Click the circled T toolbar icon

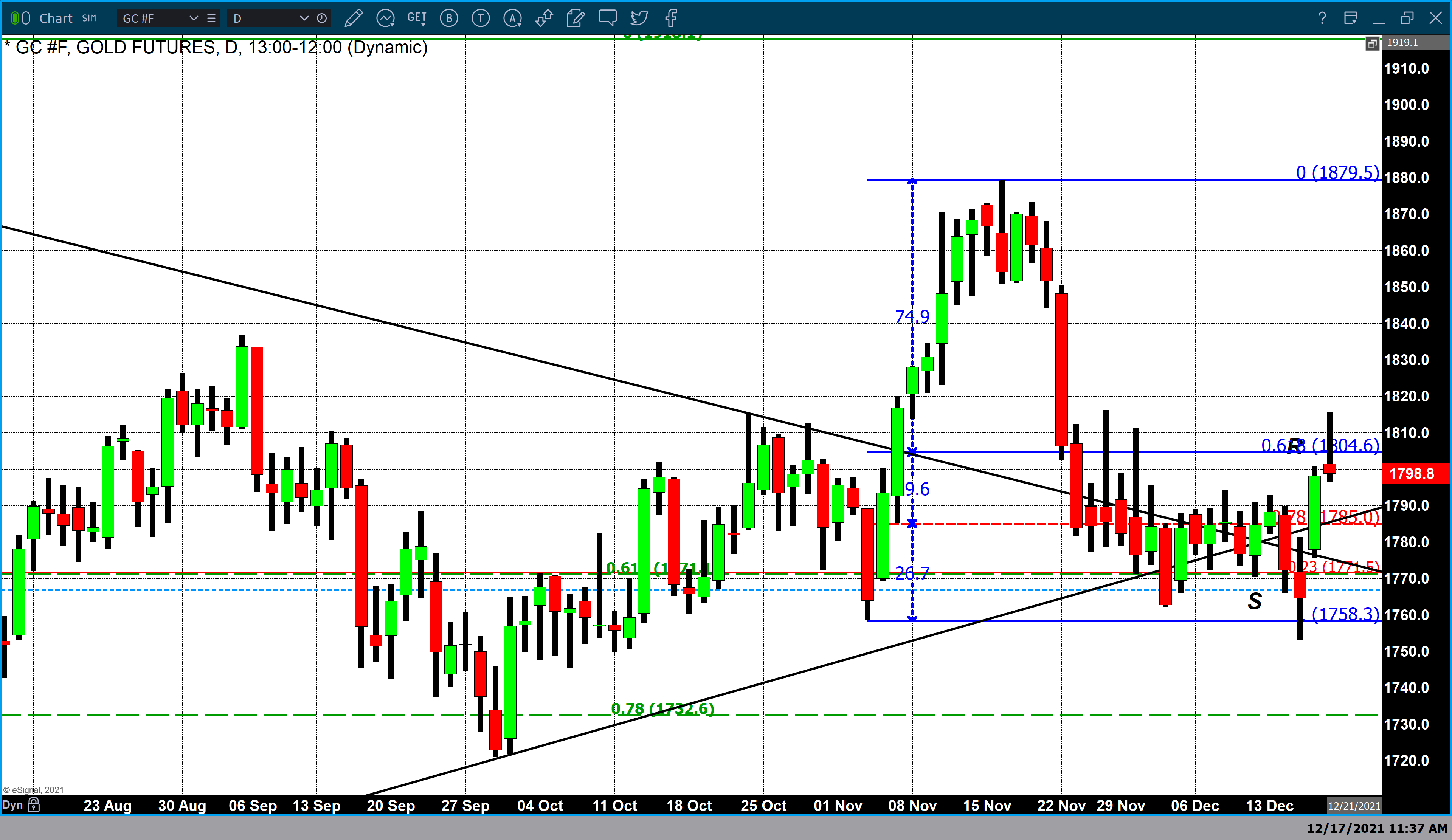pyautogui.click(x=481, y=19)
